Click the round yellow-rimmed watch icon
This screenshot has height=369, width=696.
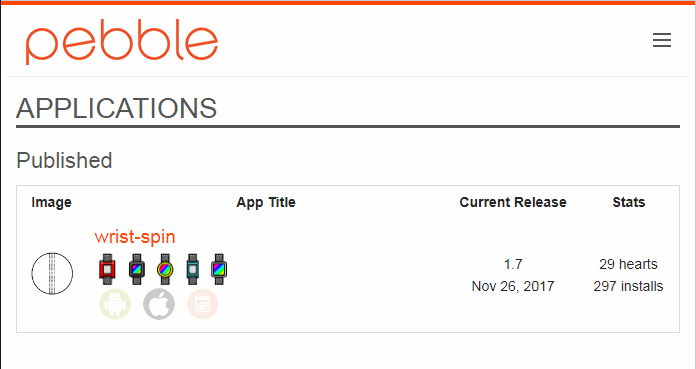coord(165,269)
